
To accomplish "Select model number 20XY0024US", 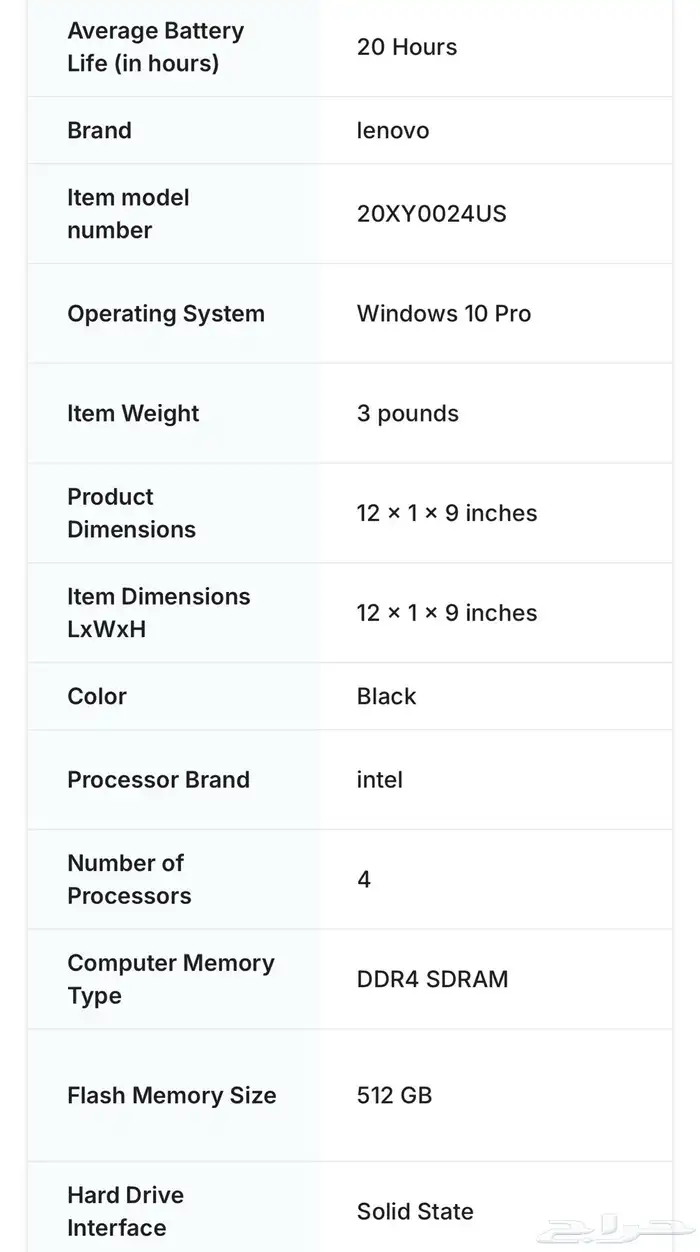I will (x=431, y=214).
